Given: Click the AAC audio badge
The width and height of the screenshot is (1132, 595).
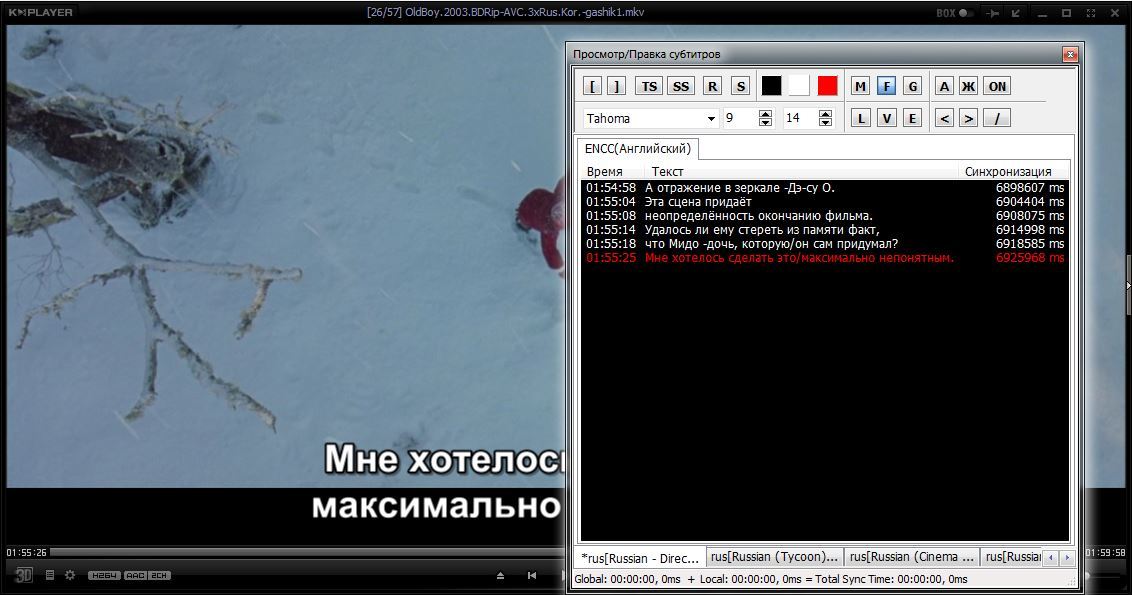Looking at the screenshot, I should pos(135,576).
